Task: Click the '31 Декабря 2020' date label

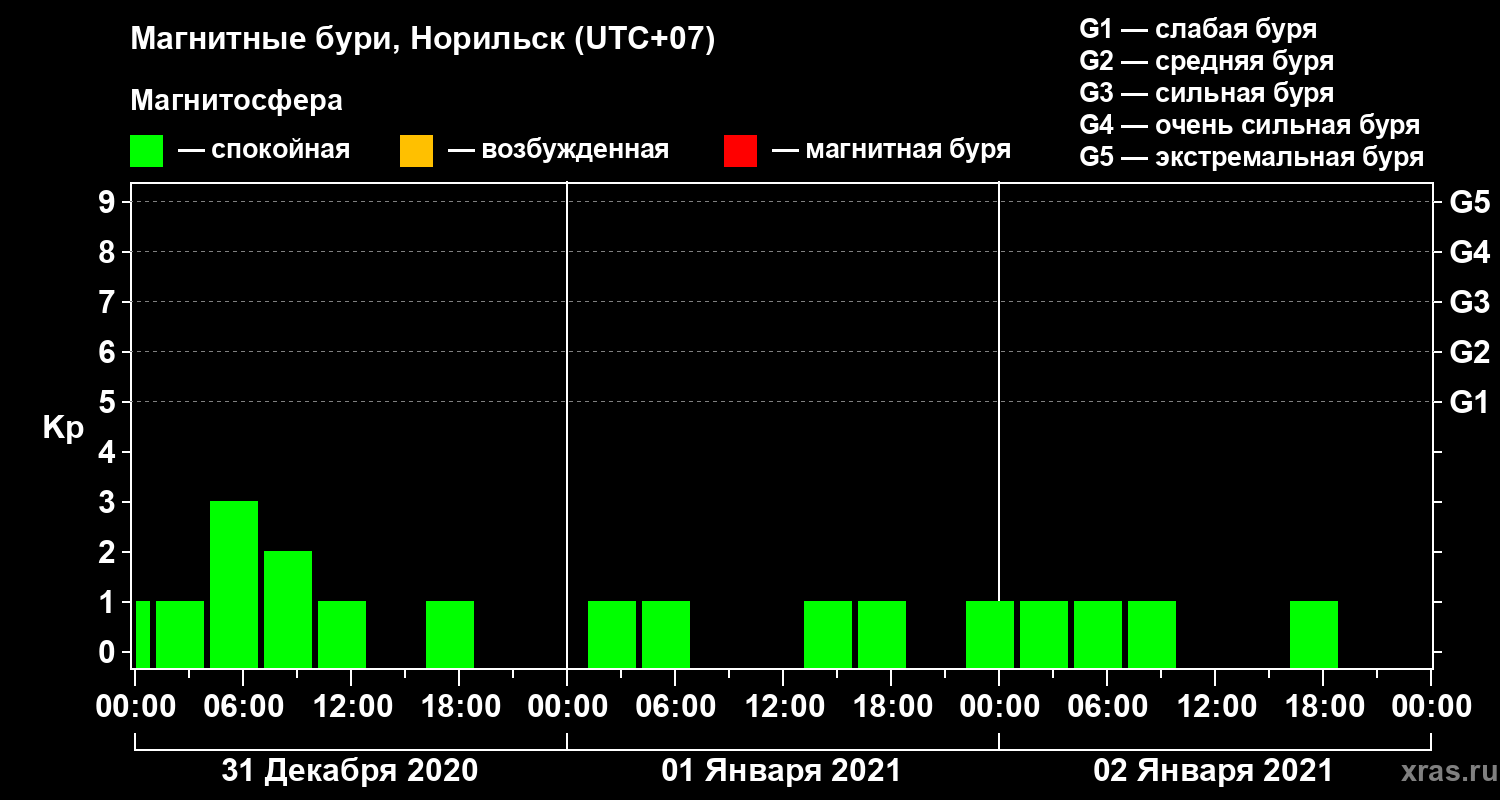Action: coord(350,771)
